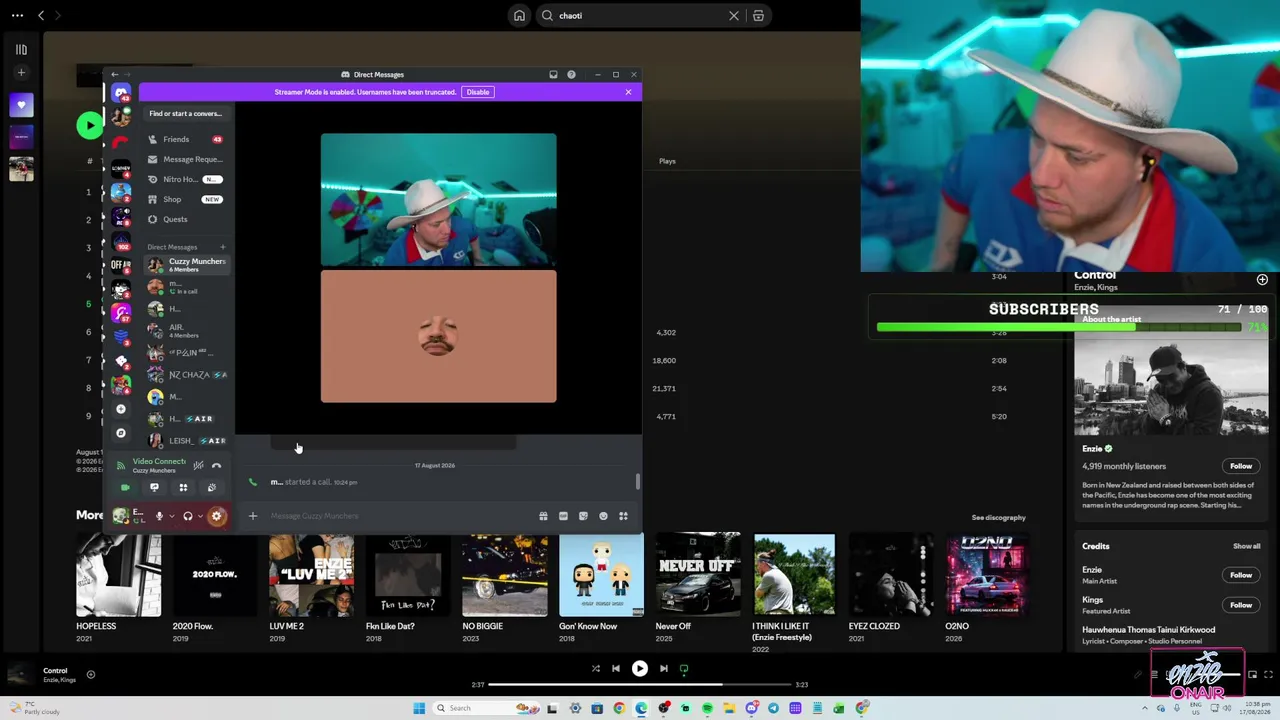1280x720 pixels.
Task: Disable Streamer Mode in Discord banner
Action: pos(478,92)
